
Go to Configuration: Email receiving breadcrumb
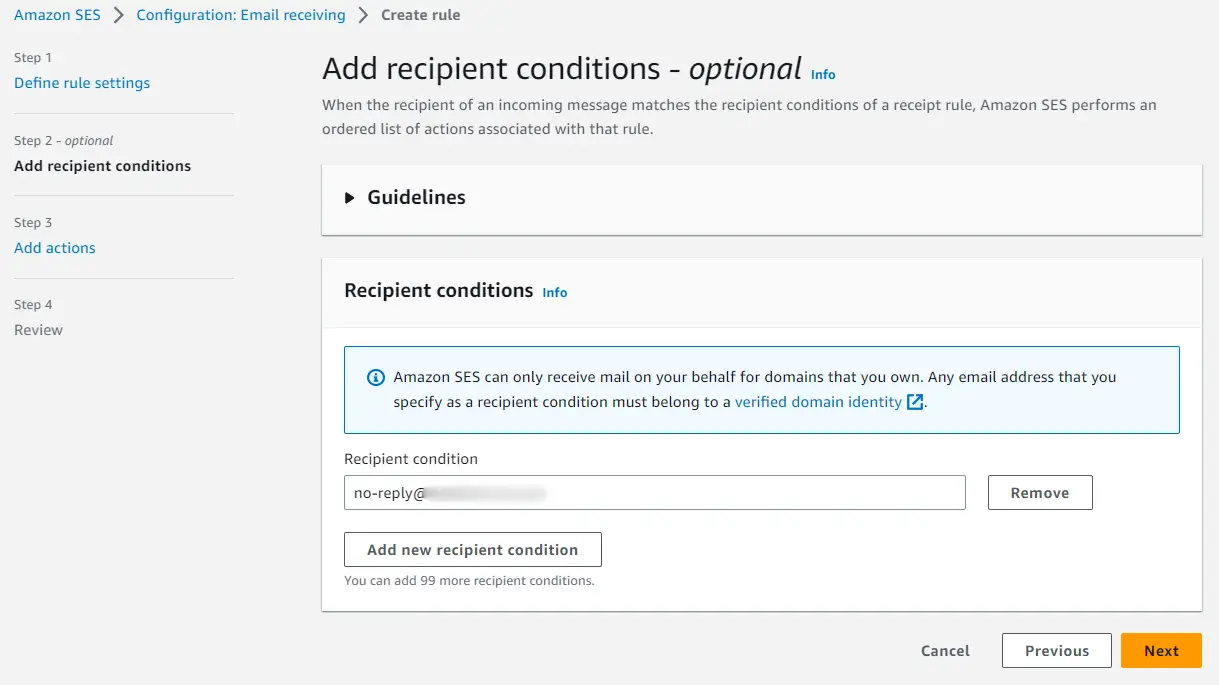[x=241, y=15]
